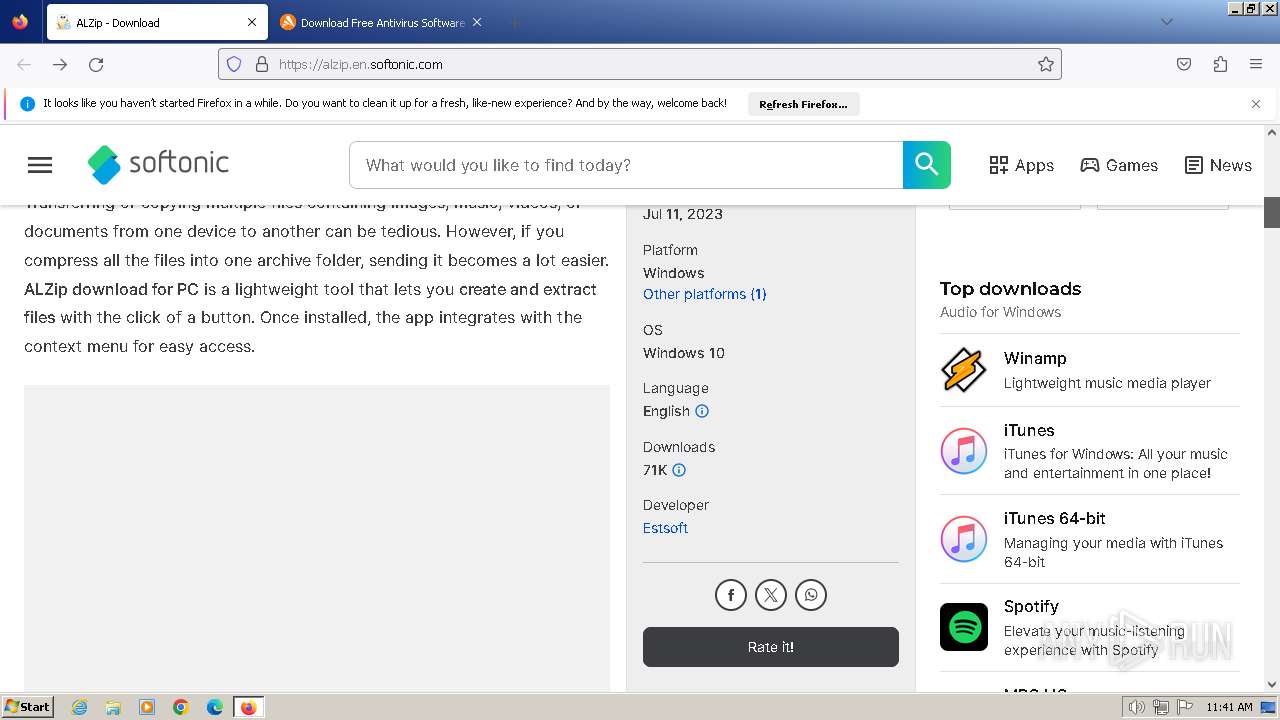Go back to previous page
The image size is (1280, 720).
click(x=24, y=64)
